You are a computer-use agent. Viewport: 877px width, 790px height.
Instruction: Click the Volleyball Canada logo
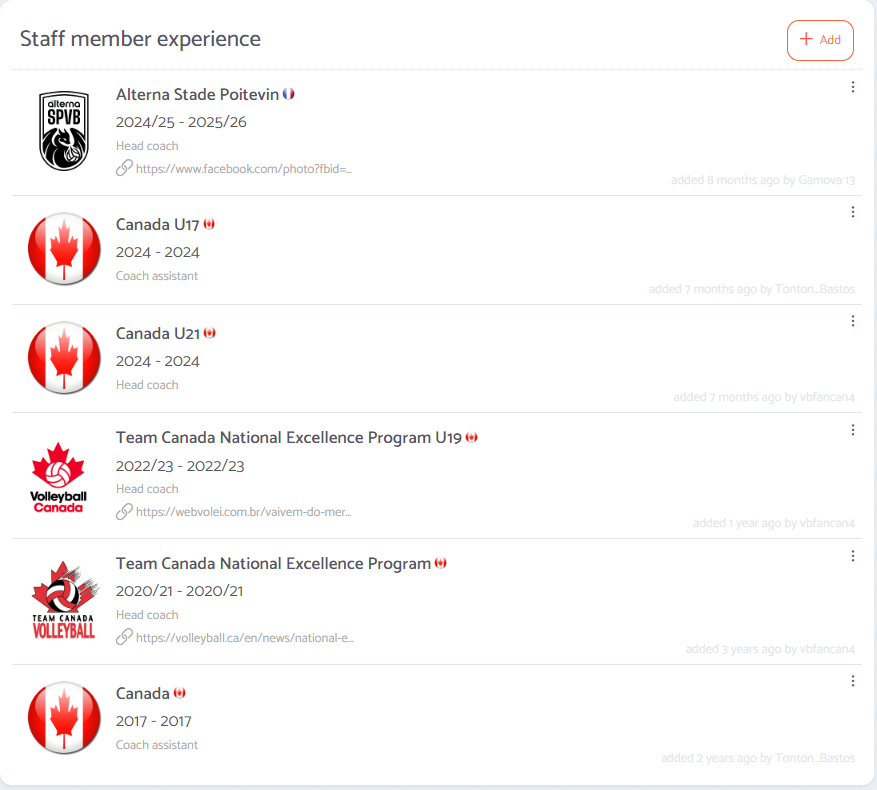[58, 477]
